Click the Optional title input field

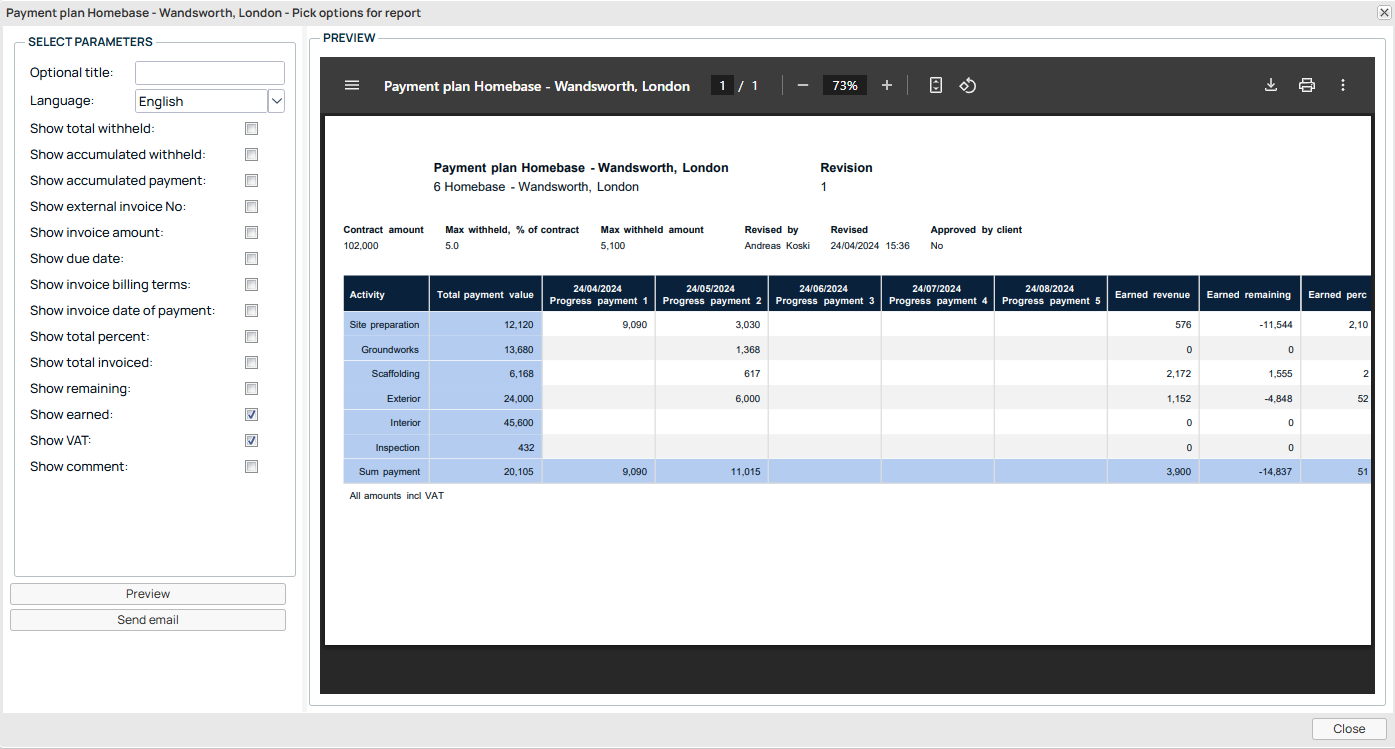click(210, 73)
